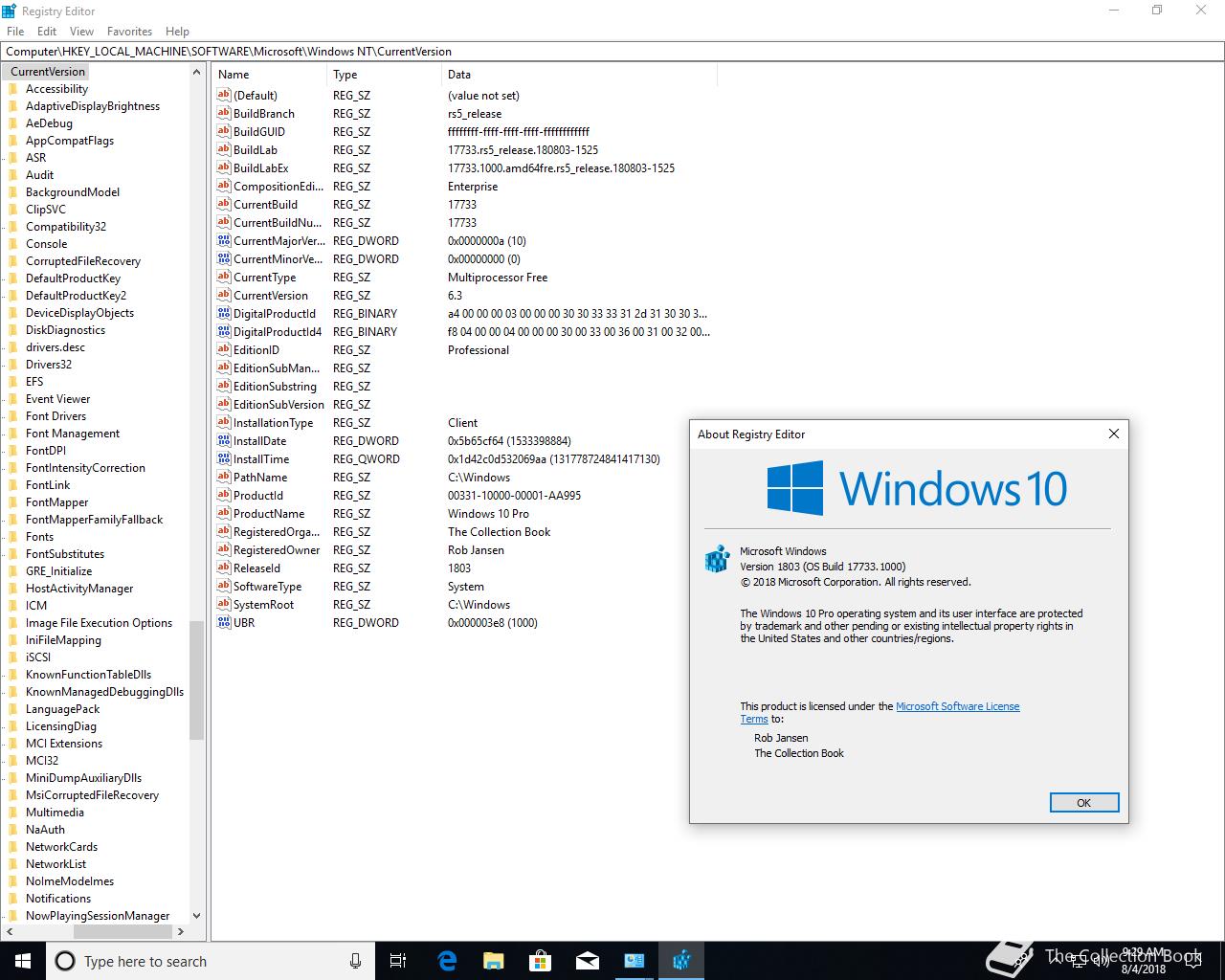The height and width of the screenshot is (980, 1225).
Task: Click the Fonts key folder icon
Action: pos(13,537)
